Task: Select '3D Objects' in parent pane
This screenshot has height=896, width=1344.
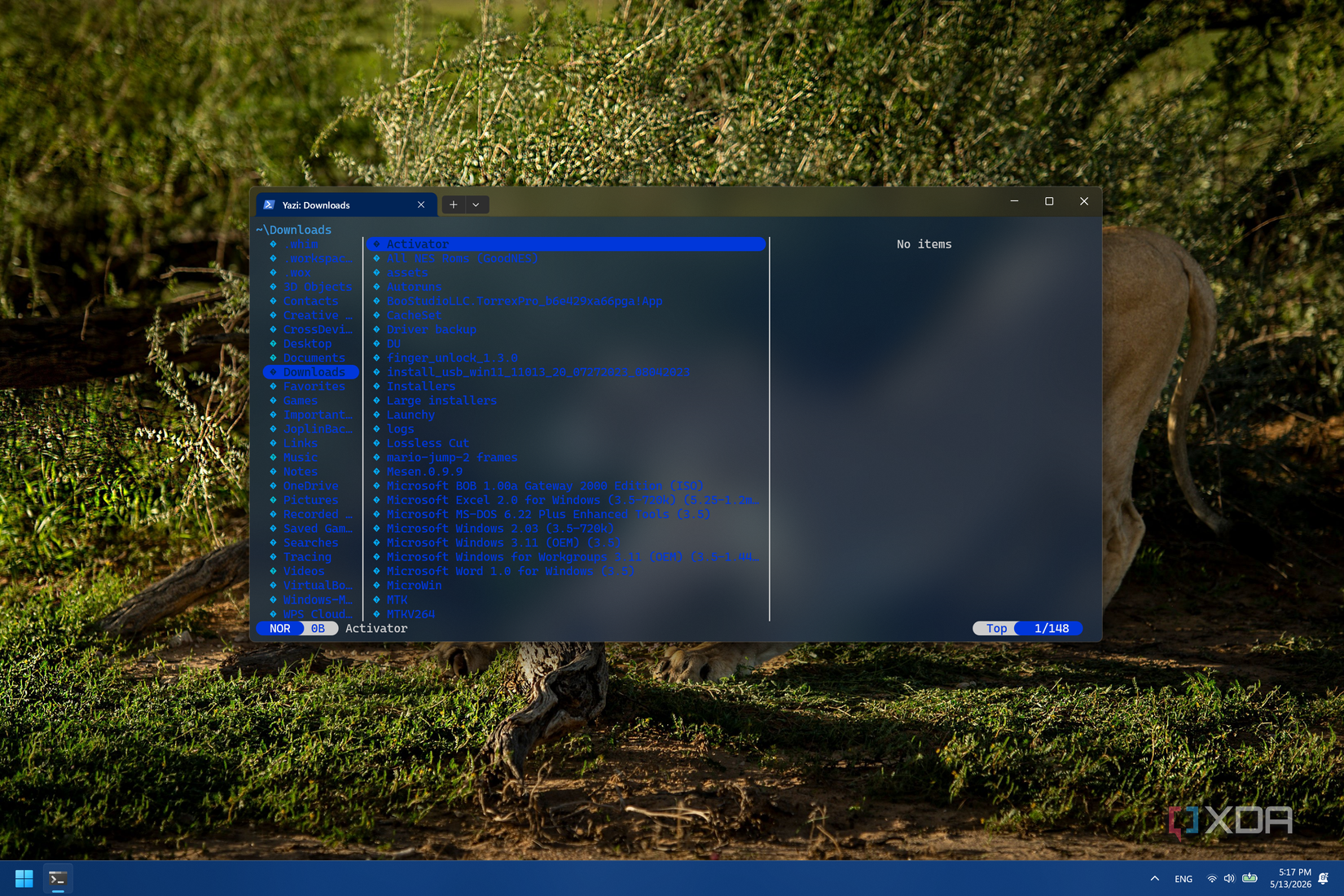Action: (x=318, y=287)
